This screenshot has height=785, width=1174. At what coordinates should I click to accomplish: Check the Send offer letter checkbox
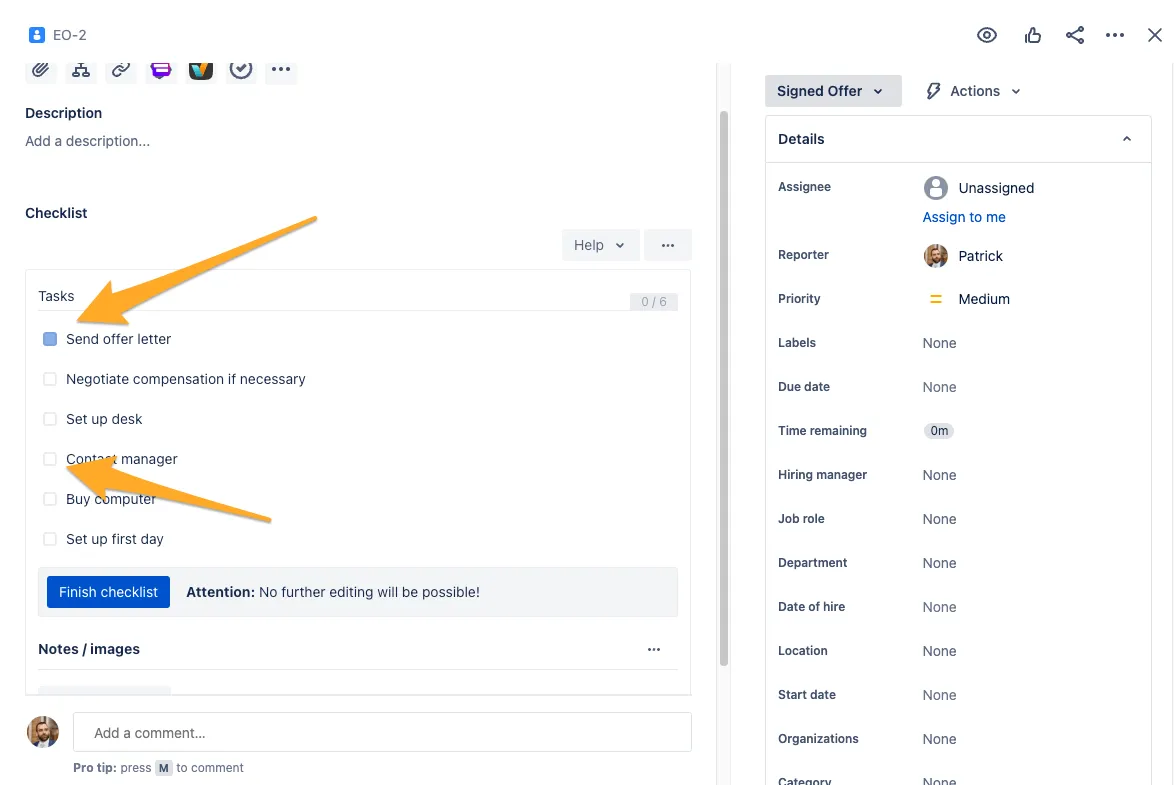pyautogui.click(x=50, y=339)
